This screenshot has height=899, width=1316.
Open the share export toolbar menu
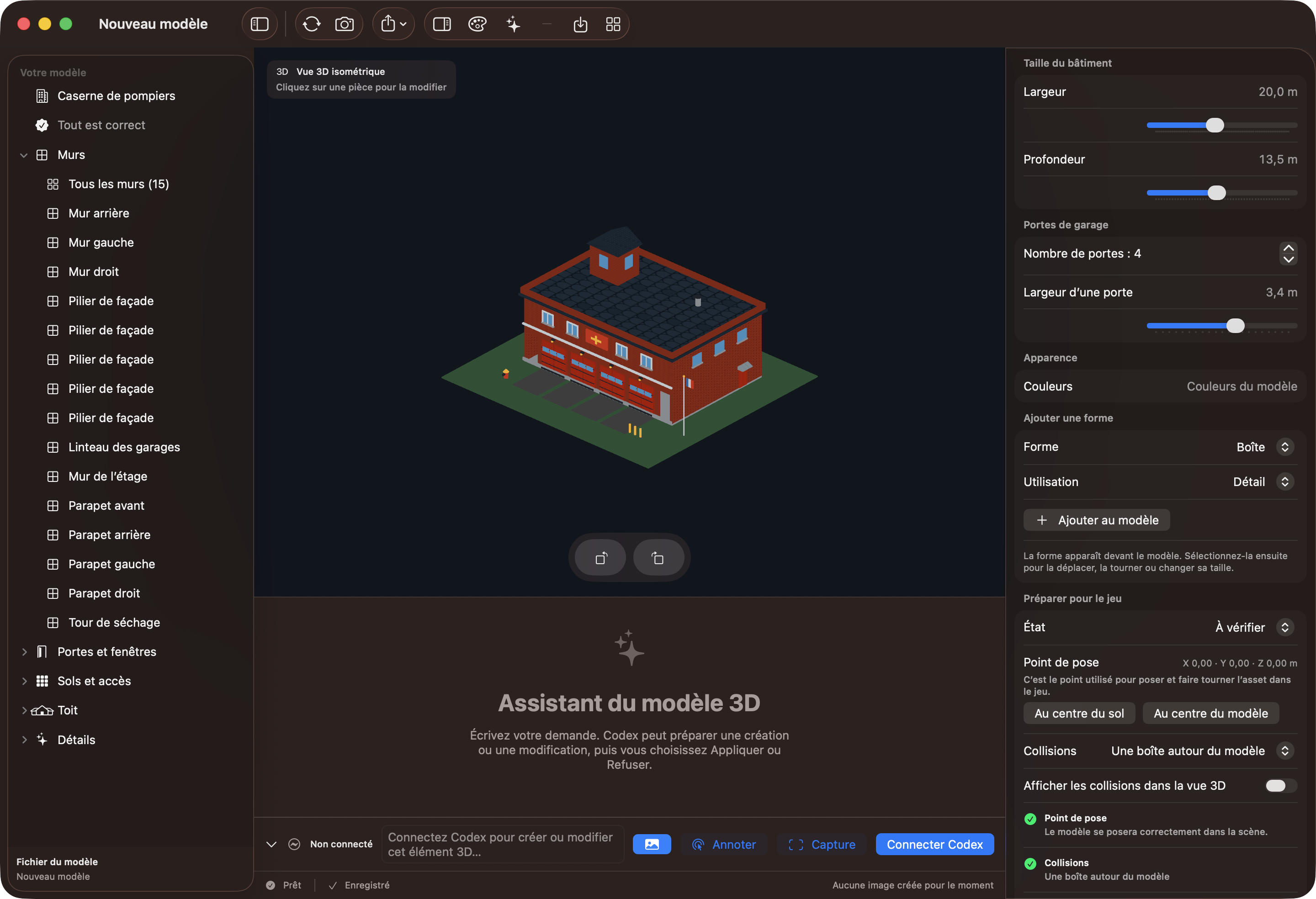(393, 24)
